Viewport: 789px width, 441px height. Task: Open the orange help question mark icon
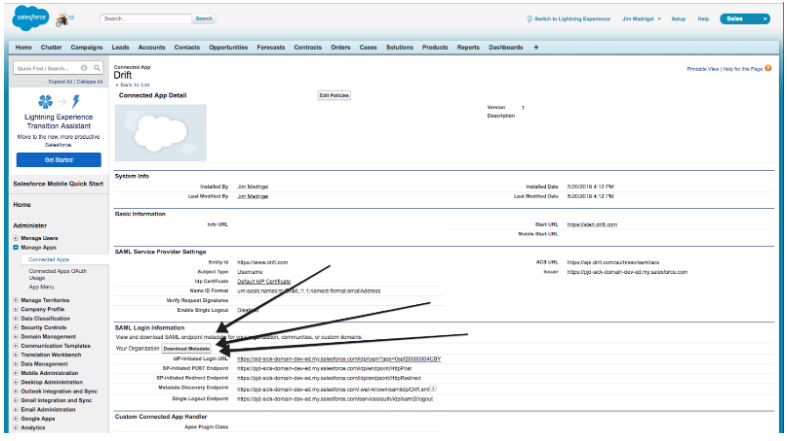coord(768,68)
